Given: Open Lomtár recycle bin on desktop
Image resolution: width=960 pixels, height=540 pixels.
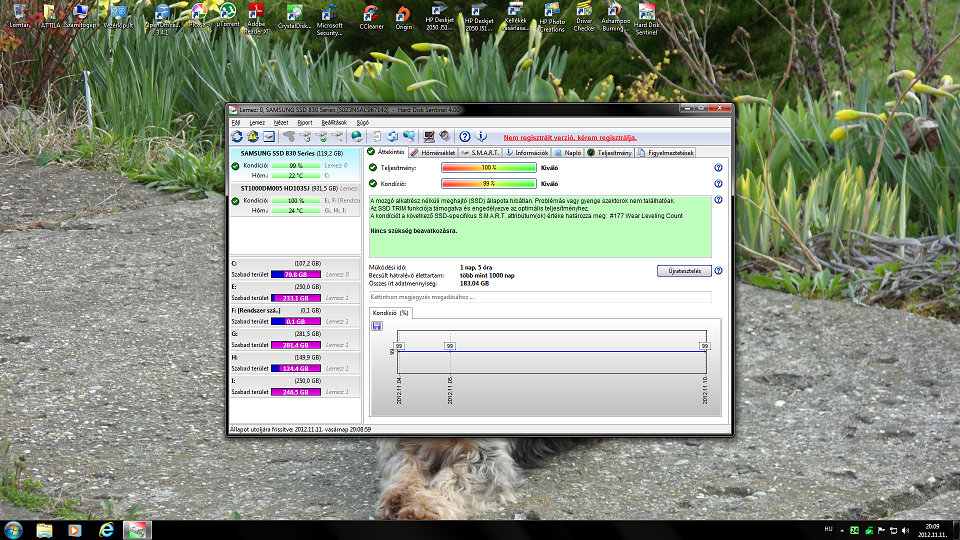Looking at the screenshot, I should [19, 17].
